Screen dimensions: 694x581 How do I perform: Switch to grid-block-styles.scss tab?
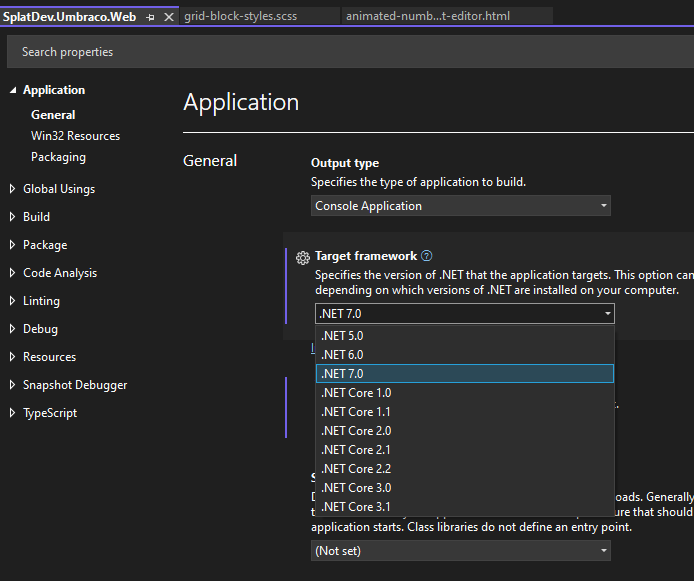(x=240, y=16)
